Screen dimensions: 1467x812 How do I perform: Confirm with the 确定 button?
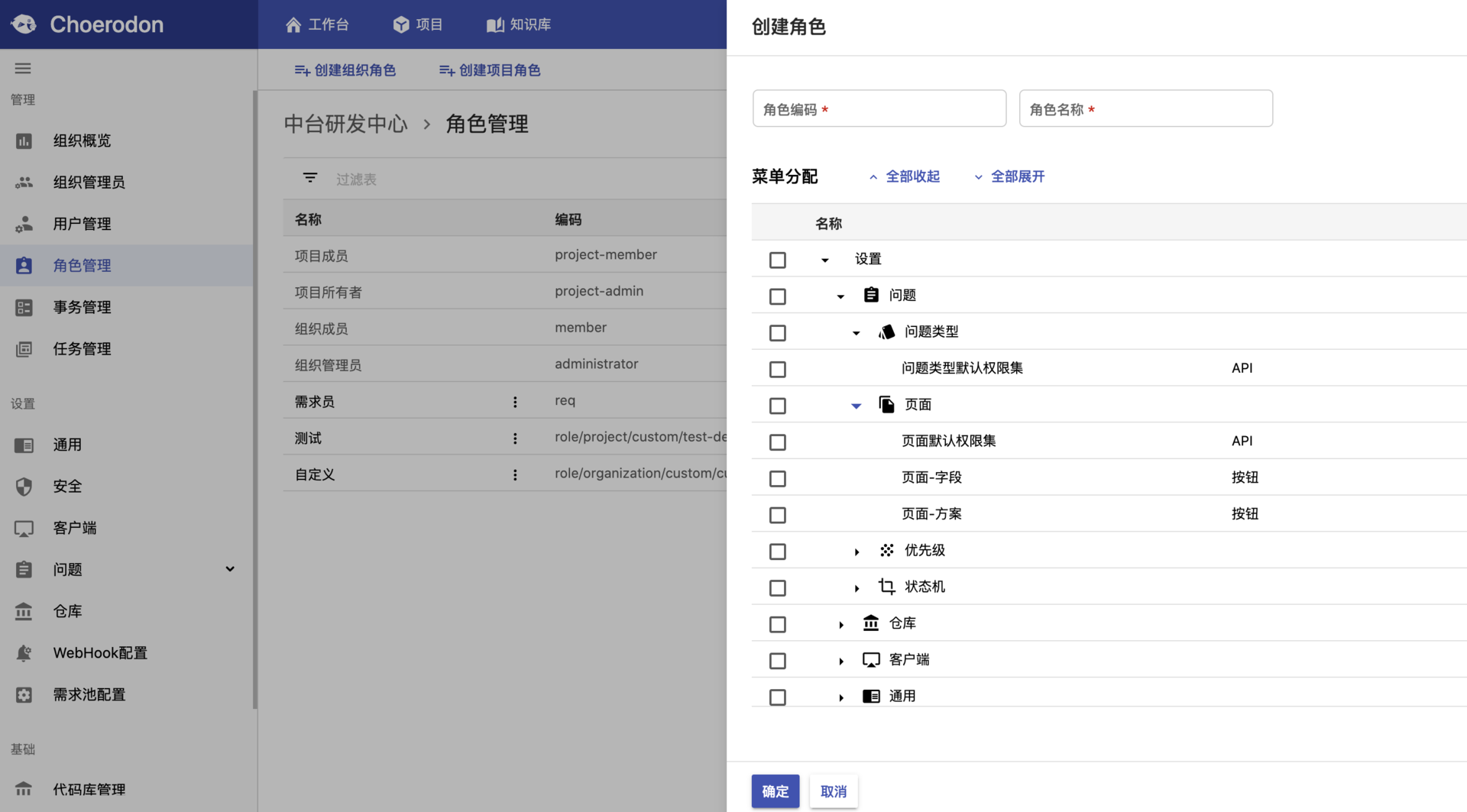coord(775,791)
